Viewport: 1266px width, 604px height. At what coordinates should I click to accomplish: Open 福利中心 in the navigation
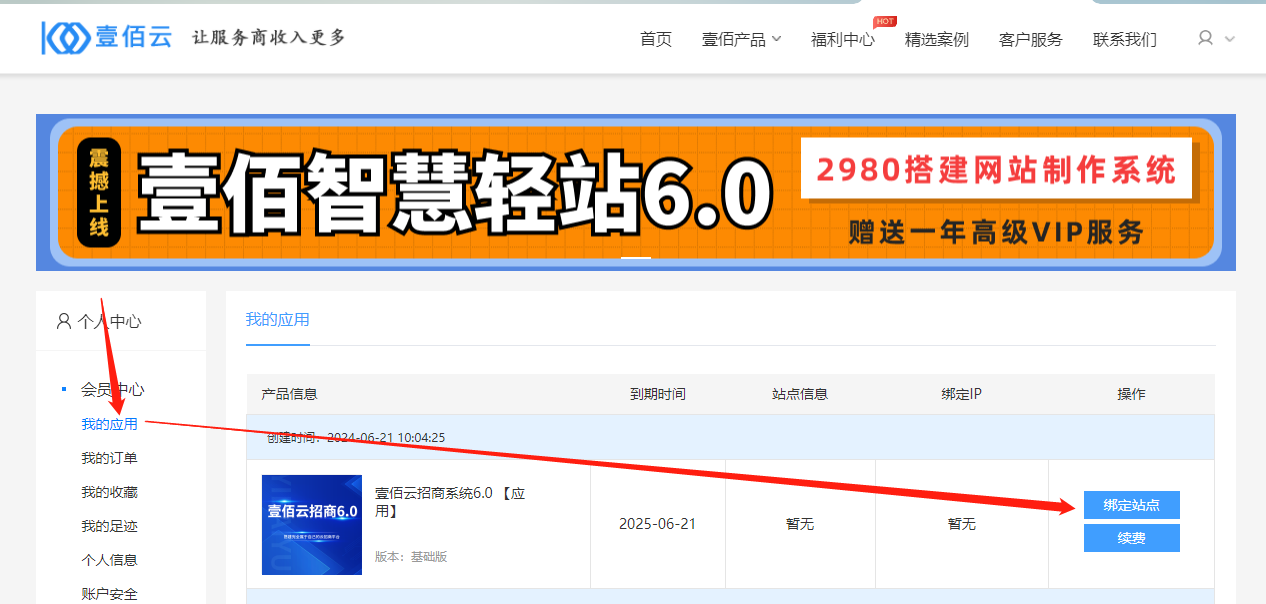[842, 40]
